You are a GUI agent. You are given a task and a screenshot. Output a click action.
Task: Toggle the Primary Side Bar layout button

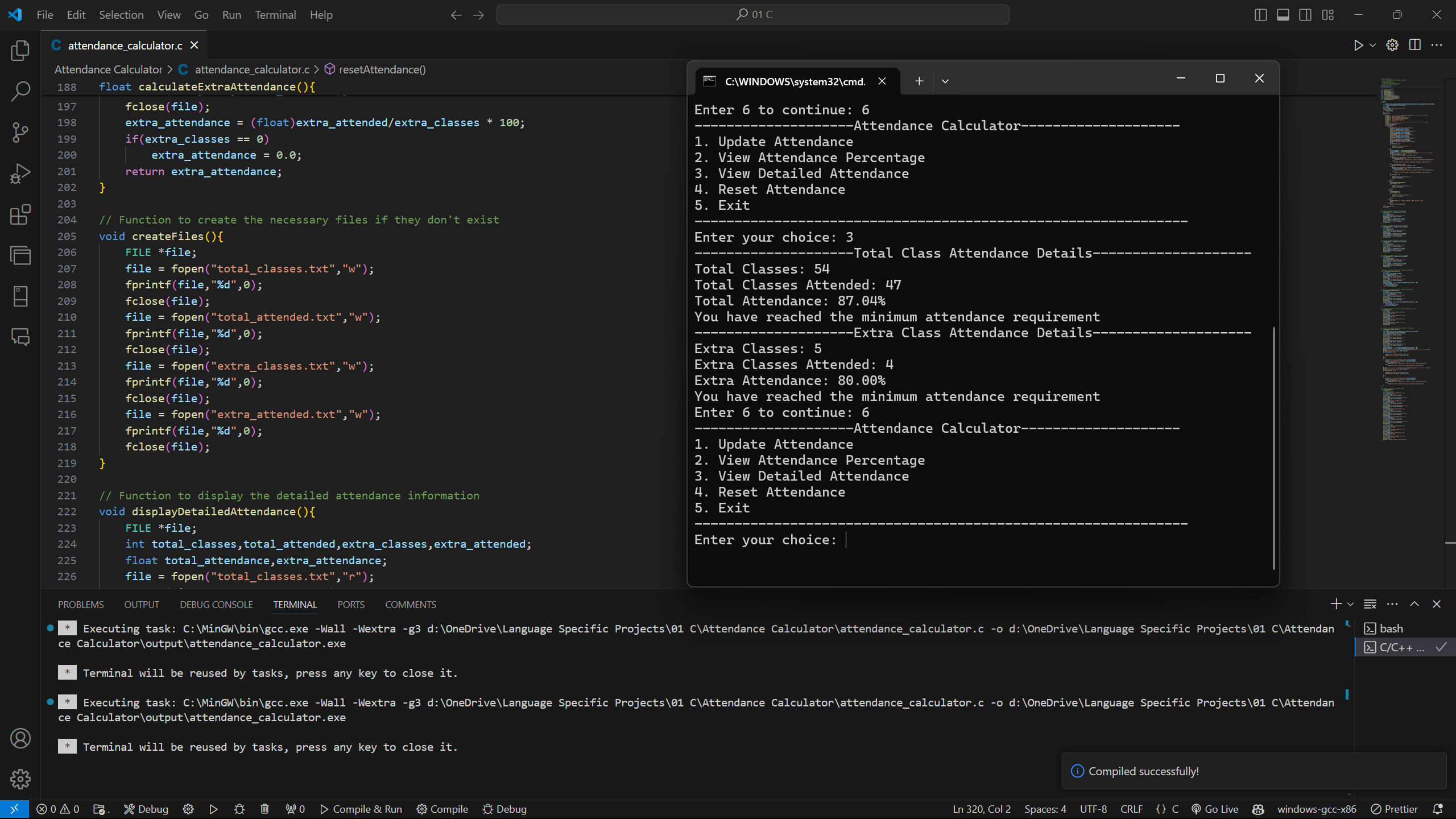1260,15
